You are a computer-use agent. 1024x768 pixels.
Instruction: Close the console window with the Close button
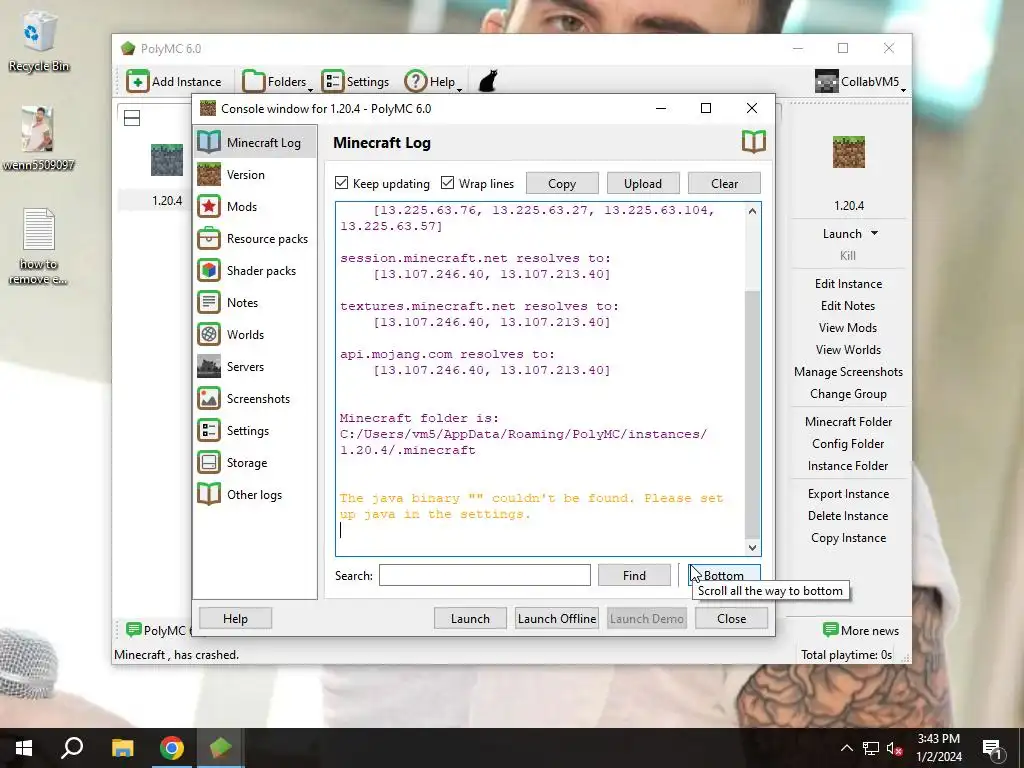point(731,618)
